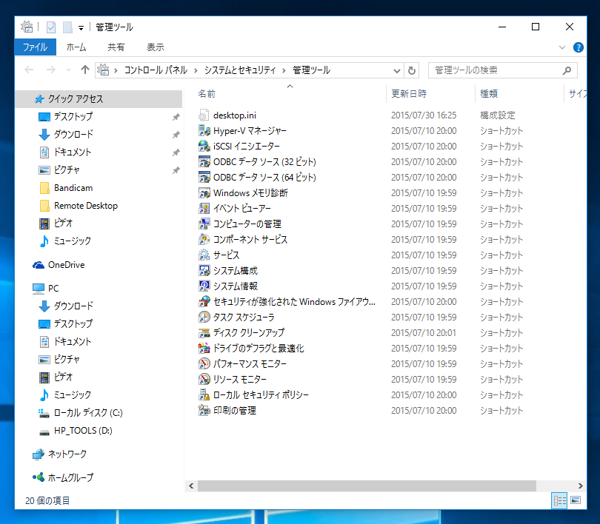The height and width of the screenshot is (524, 600).
Task: Select クイック アクセス in the navigation pane
Action: pyautogui.click(x=99, y=99)
